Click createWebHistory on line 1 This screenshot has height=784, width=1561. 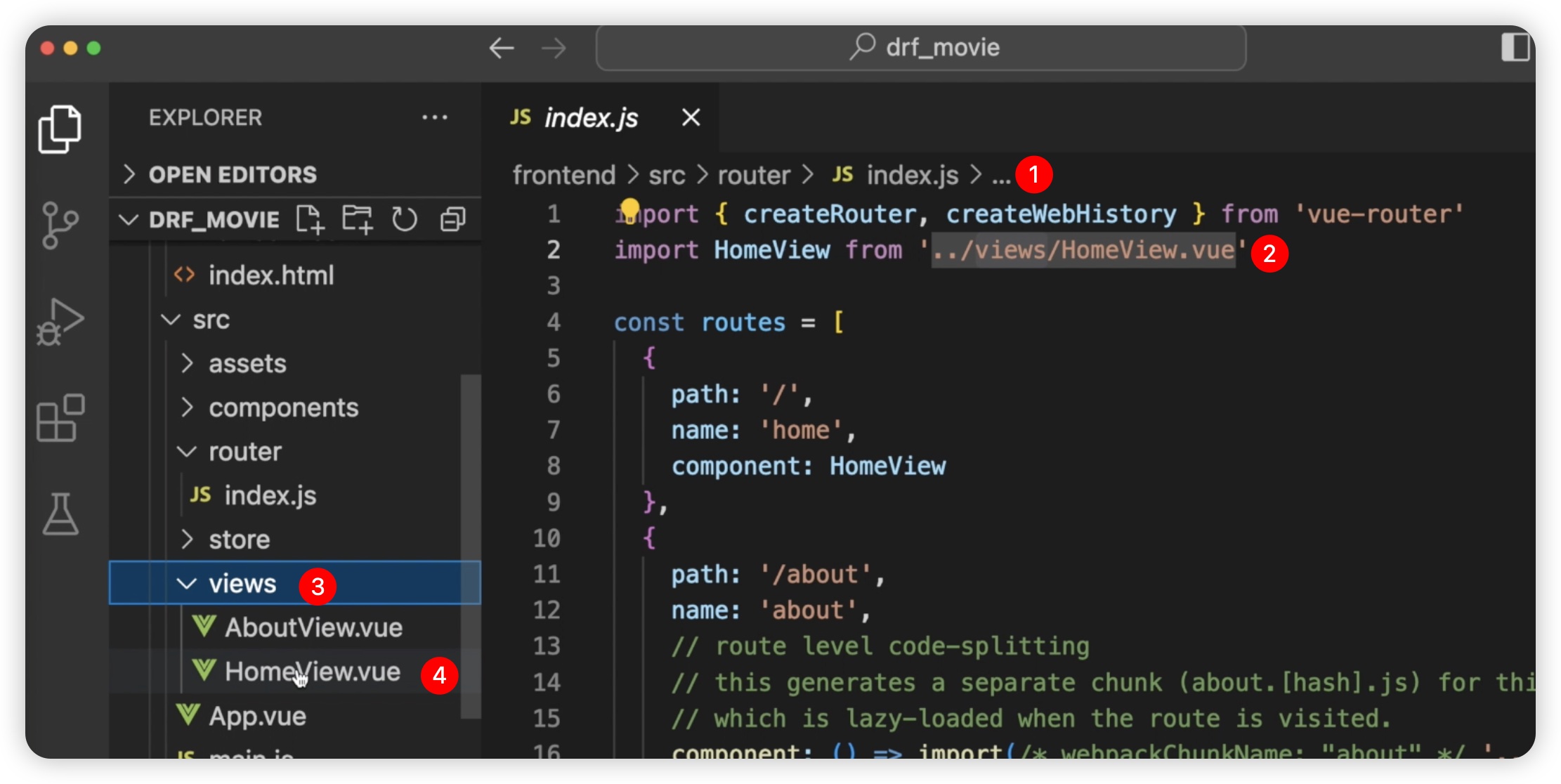(1060, 214)
